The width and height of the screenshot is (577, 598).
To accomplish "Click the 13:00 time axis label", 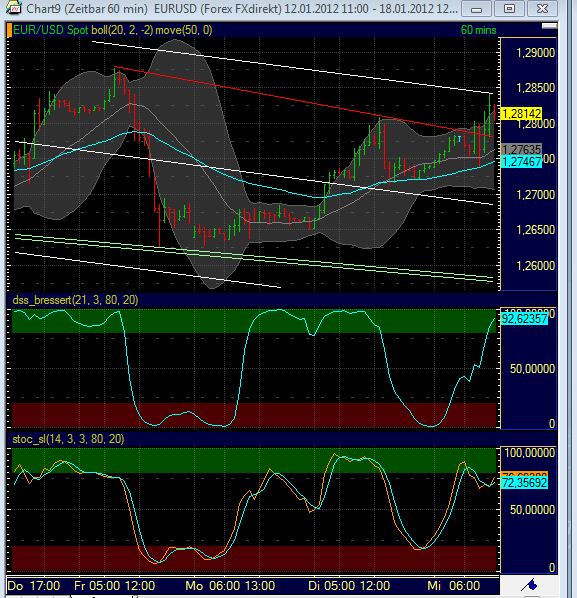I will tap(259, 586).
